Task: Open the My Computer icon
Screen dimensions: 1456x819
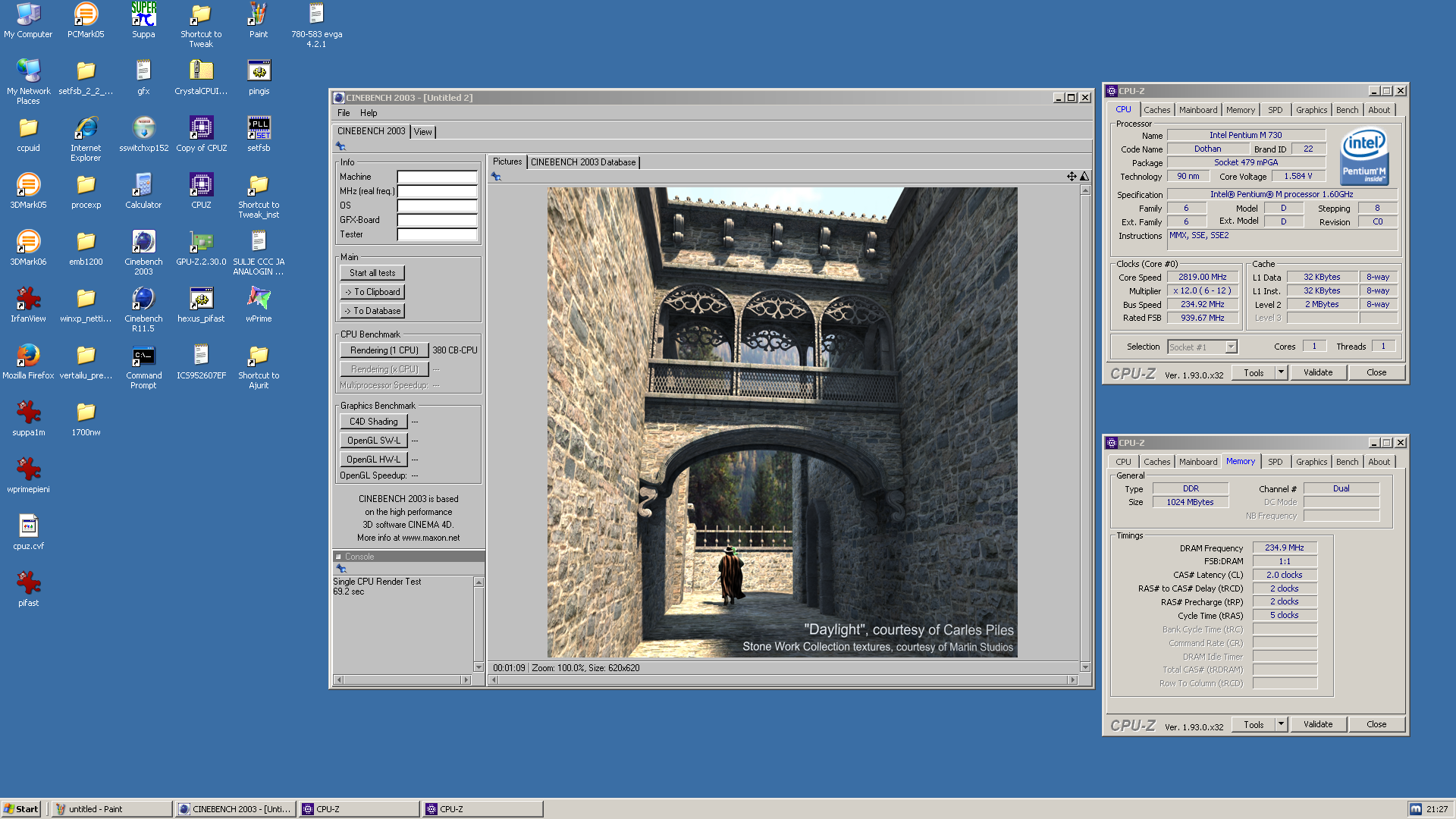Action: click(x=28, y=20)
